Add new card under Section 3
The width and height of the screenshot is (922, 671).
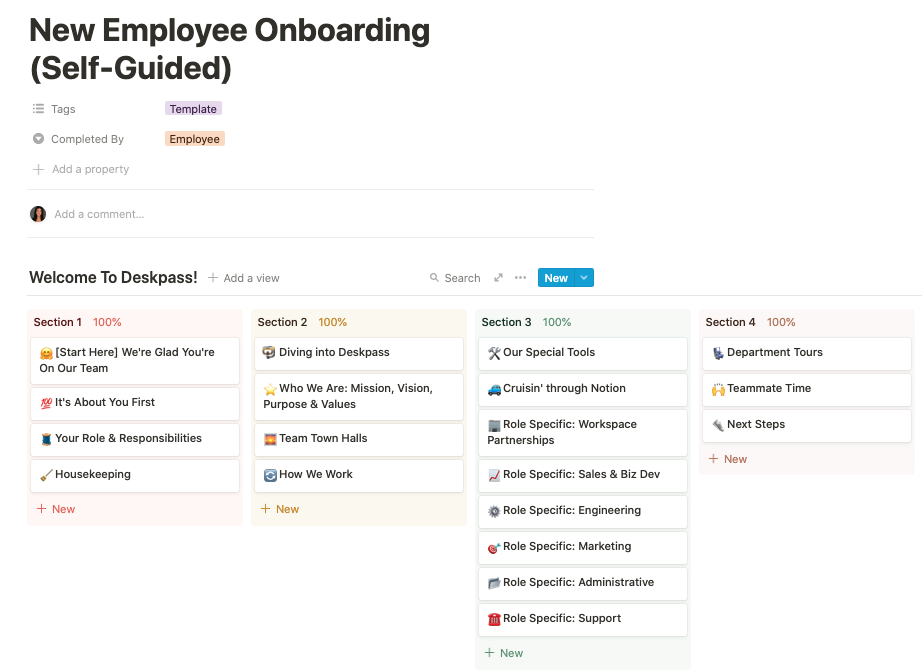(x=505, y=653)
